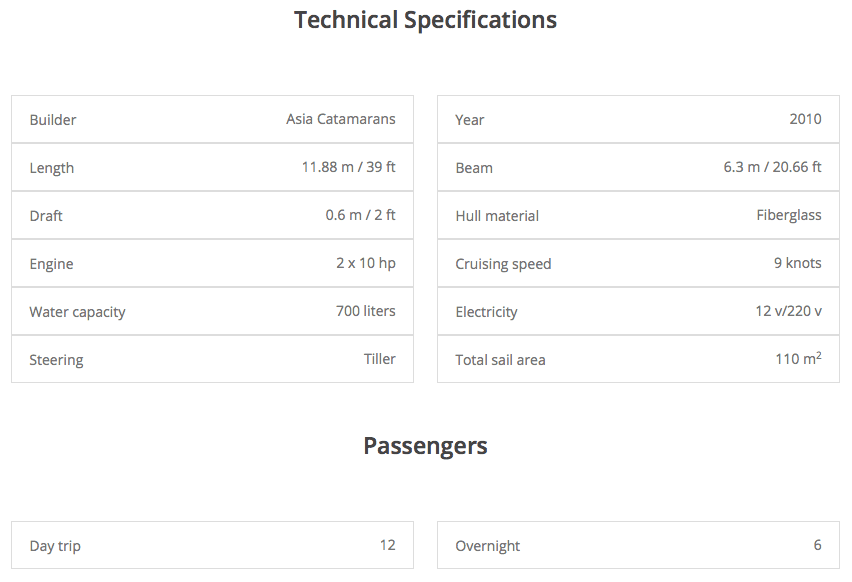Select the year 2010 value
This screenshot has height=582, width=852.
coord(805,119)
